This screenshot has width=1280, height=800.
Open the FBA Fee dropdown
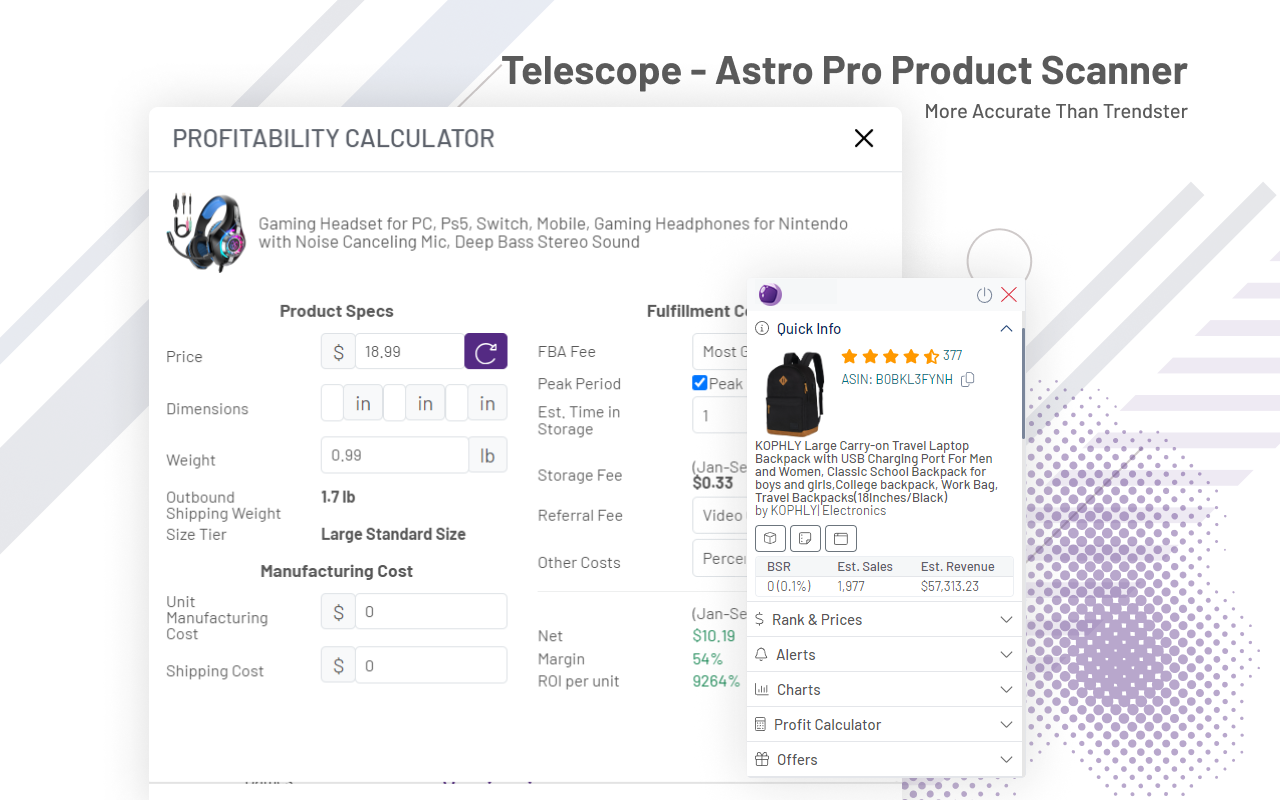[720, 351]
